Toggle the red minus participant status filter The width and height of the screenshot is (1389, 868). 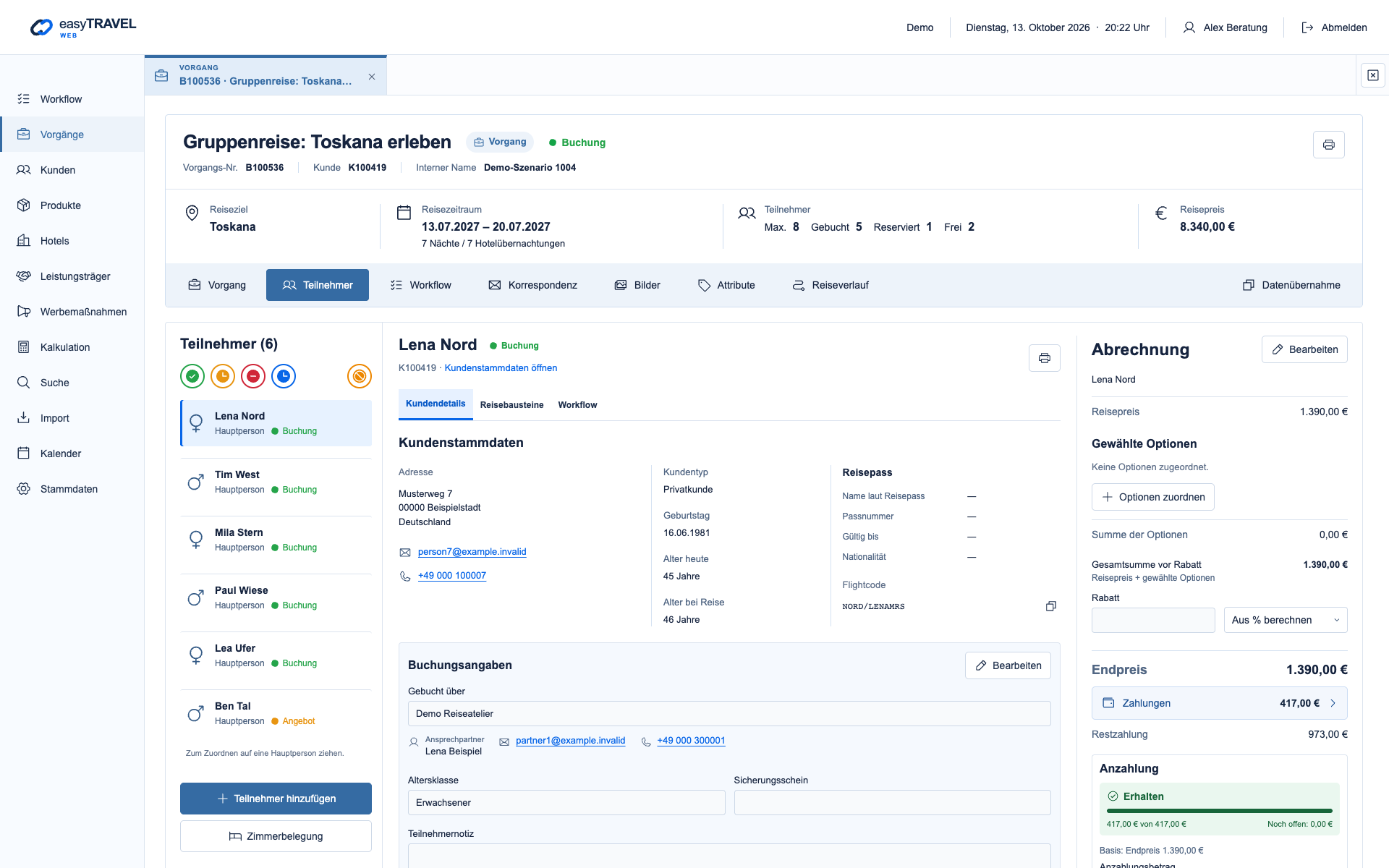tap(253, 376)
